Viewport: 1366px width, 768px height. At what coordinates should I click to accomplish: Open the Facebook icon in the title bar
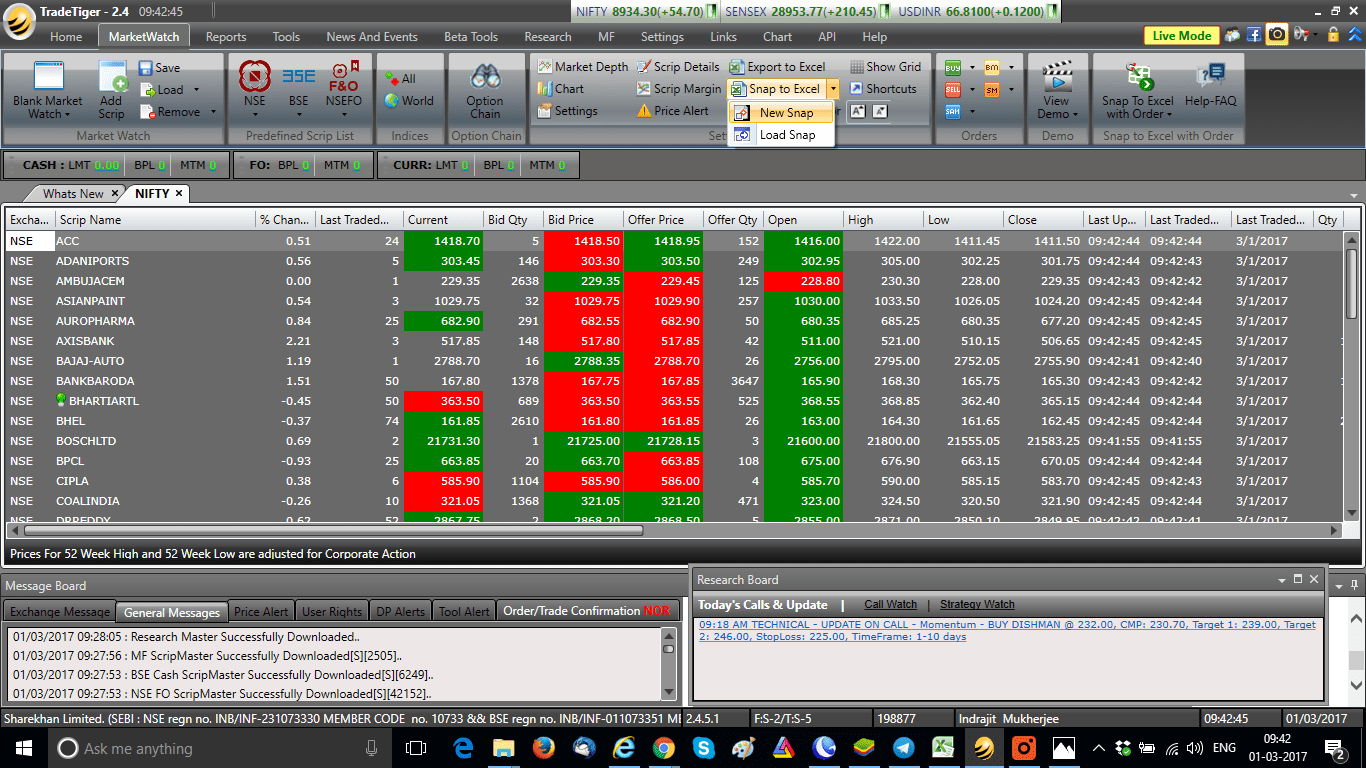coord(1253,34)
